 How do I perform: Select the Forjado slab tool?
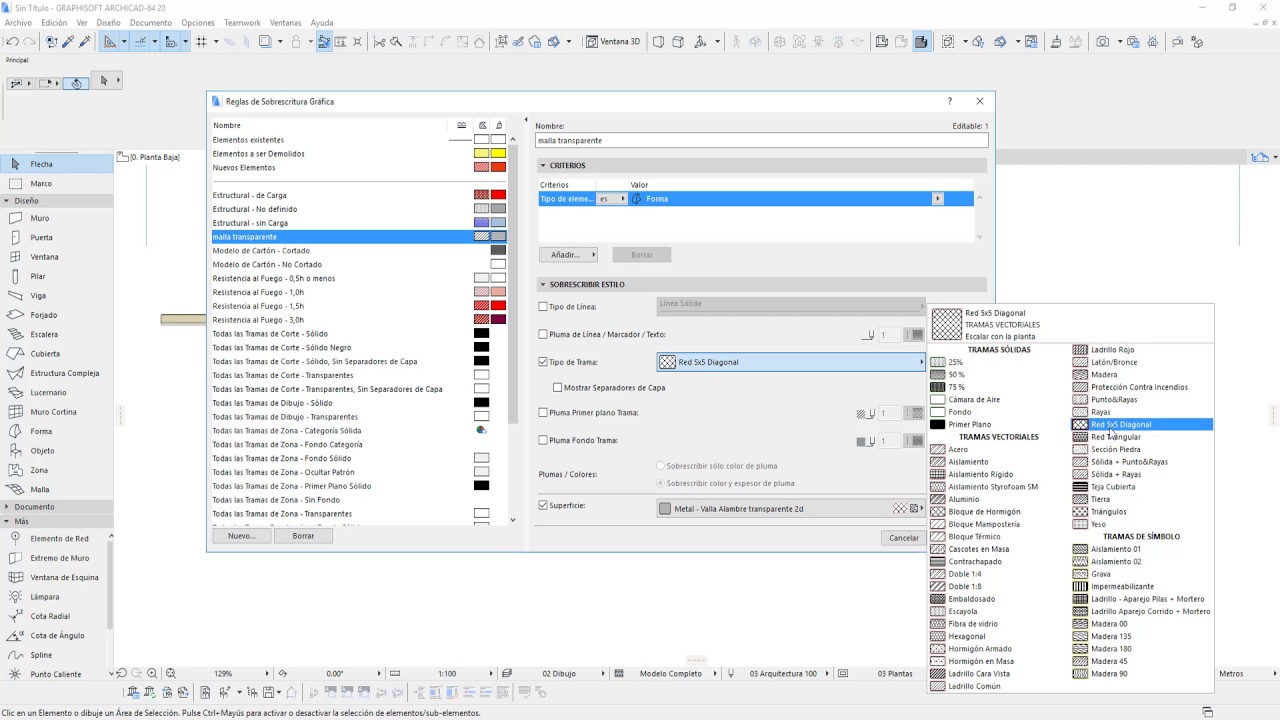coord(56,315)
